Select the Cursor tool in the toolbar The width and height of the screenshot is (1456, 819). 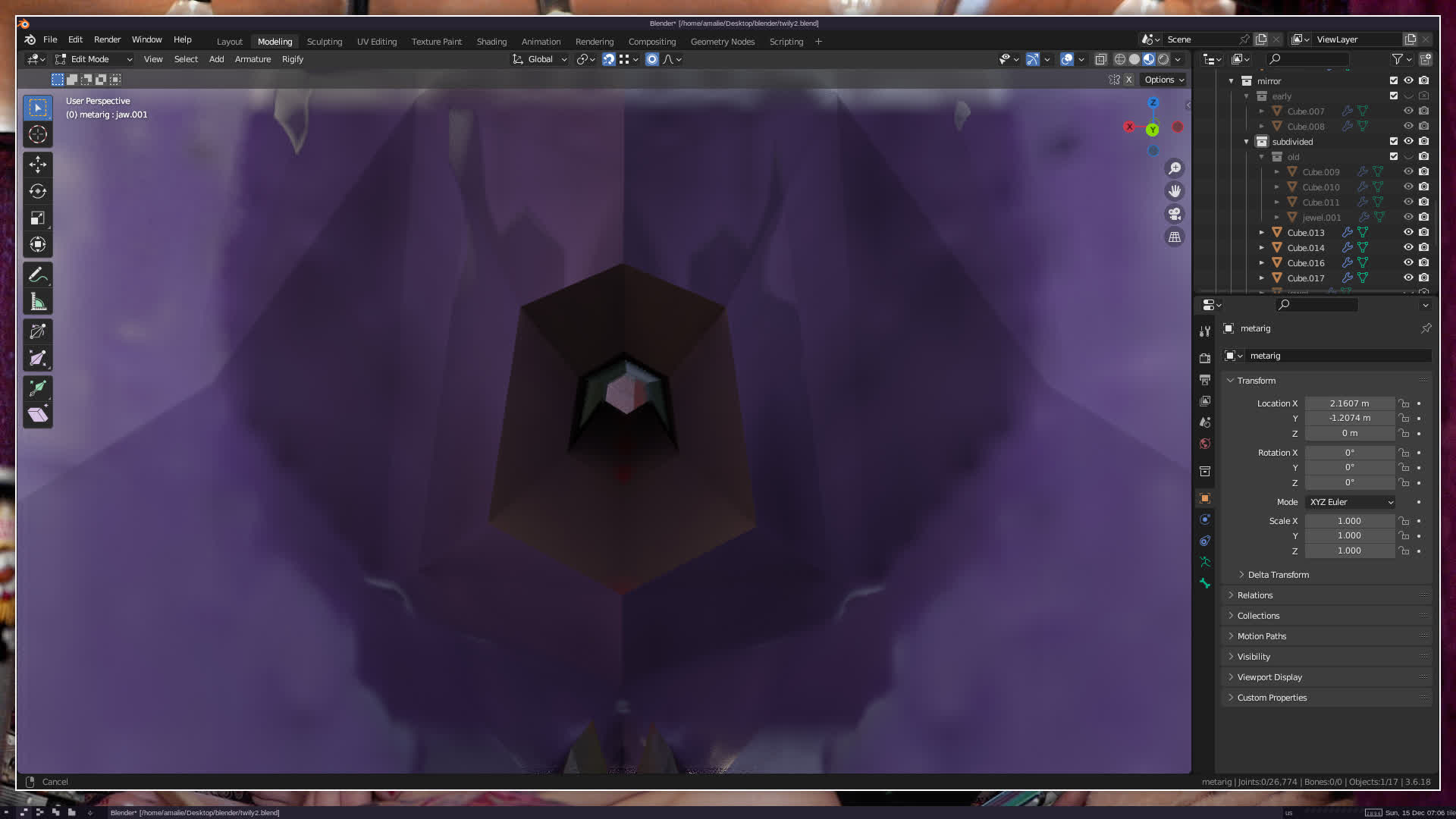click(x=38, y=135)
